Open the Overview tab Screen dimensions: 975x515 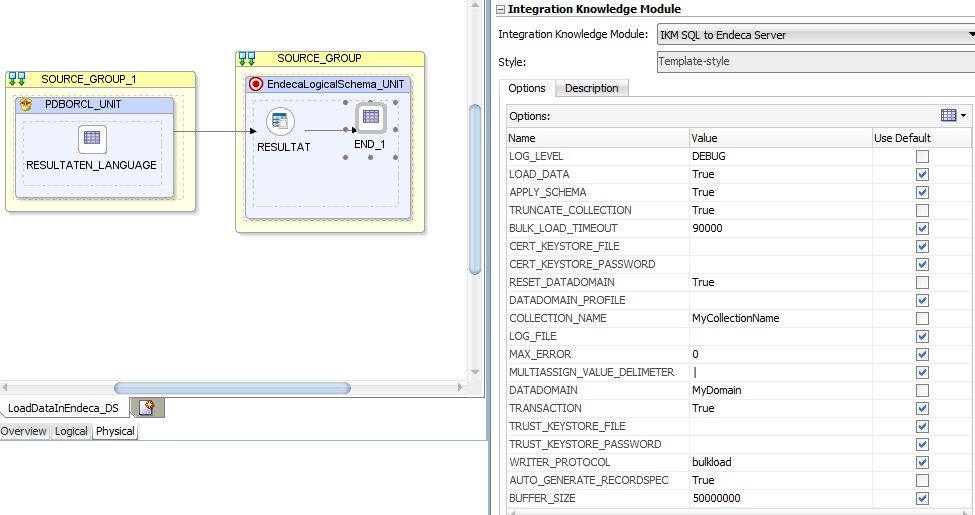pyautogui.click(x=24, y=431)
